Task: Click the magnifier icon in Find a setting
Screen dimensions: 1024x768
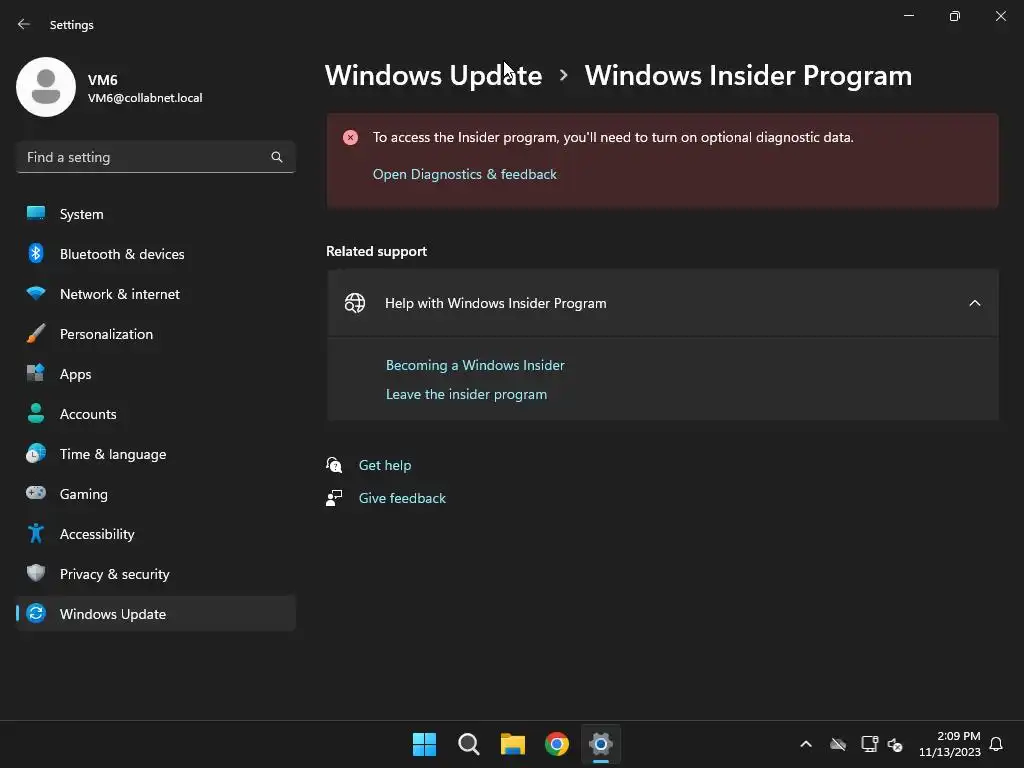Action: (x=277, y=157)
